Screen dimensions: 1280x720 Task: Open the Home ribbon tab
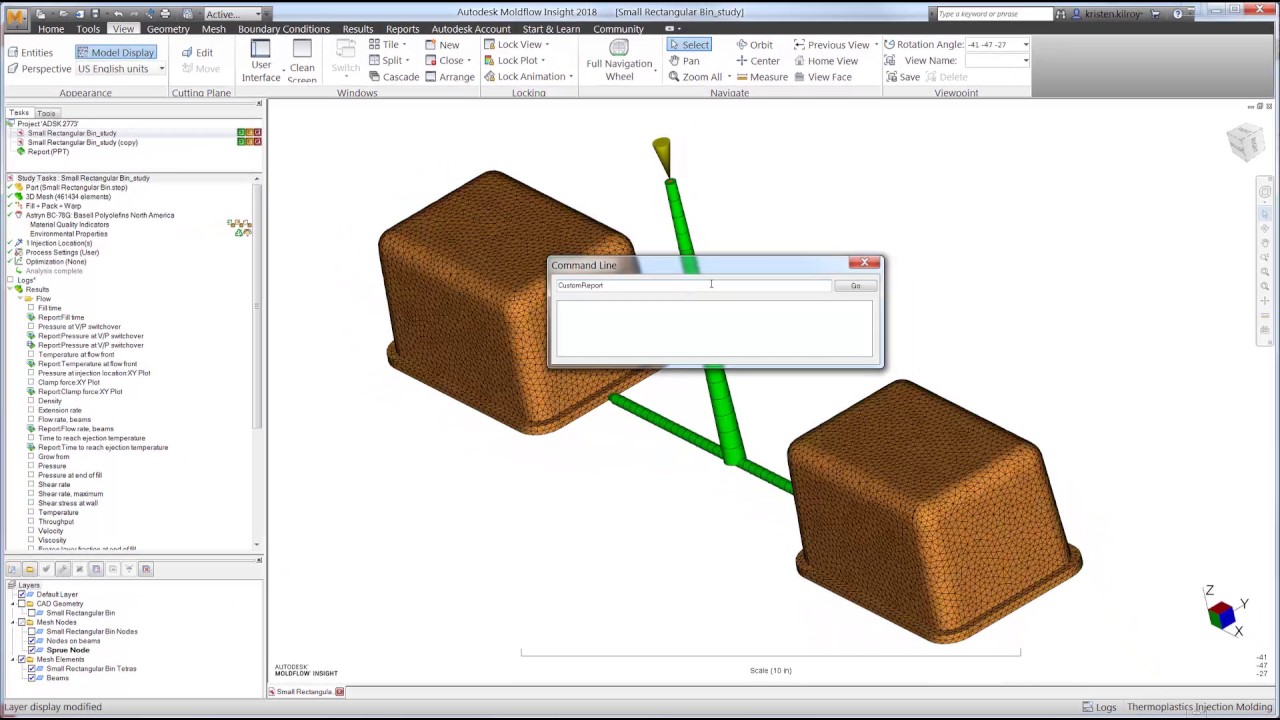(x=51, y=29)
